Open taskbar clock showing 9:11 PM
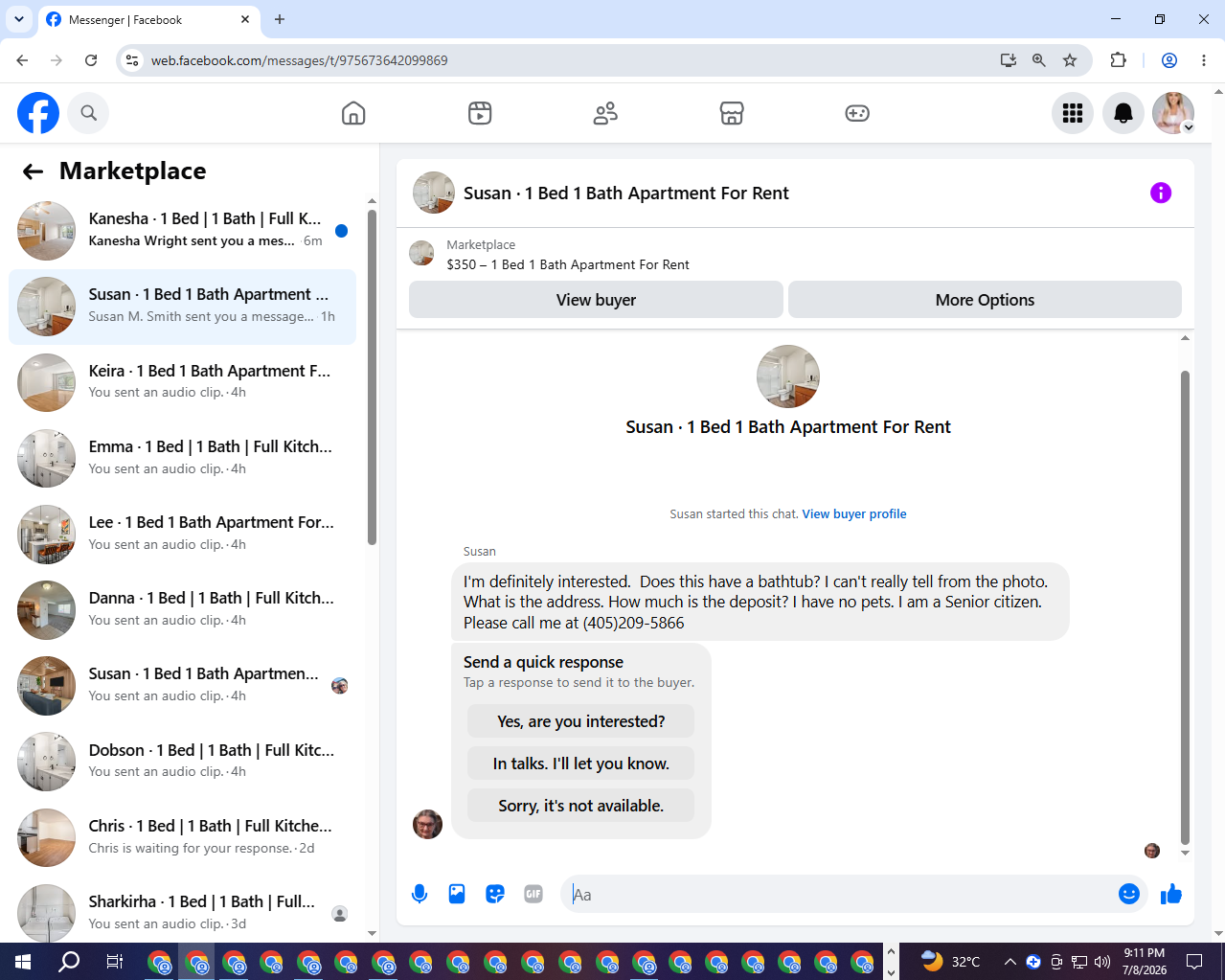 [x=1145, y=961]
